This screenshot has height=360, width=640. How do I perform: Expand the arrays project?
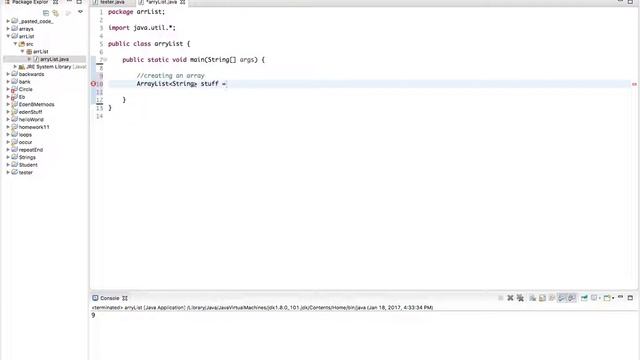click(8, 29)
